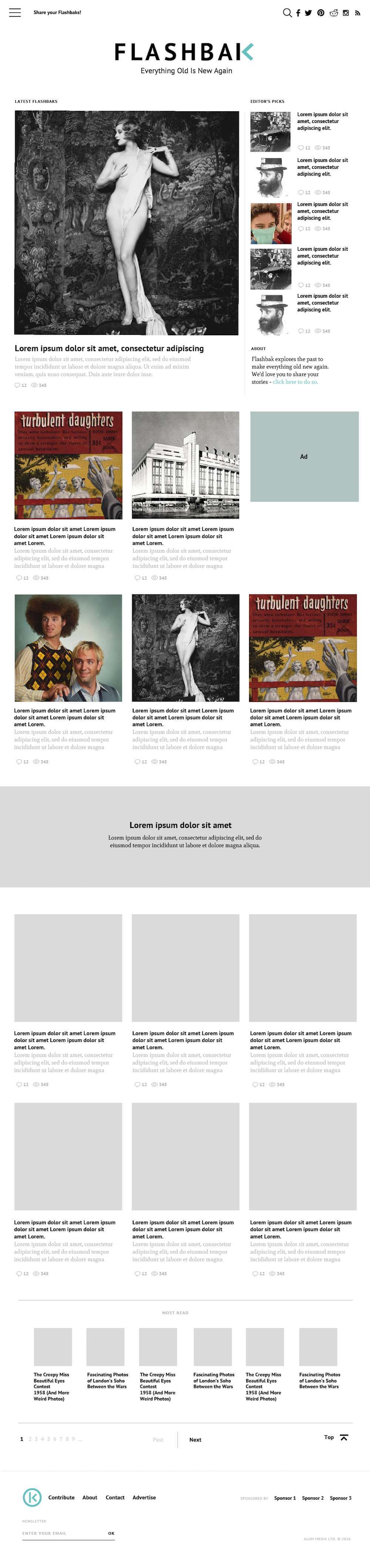Image resolution: width=370 pixels, height=1568 pixels.
Task: Open the Advertise footer link
Action: pyautogui.click(x=144, y=1497)
